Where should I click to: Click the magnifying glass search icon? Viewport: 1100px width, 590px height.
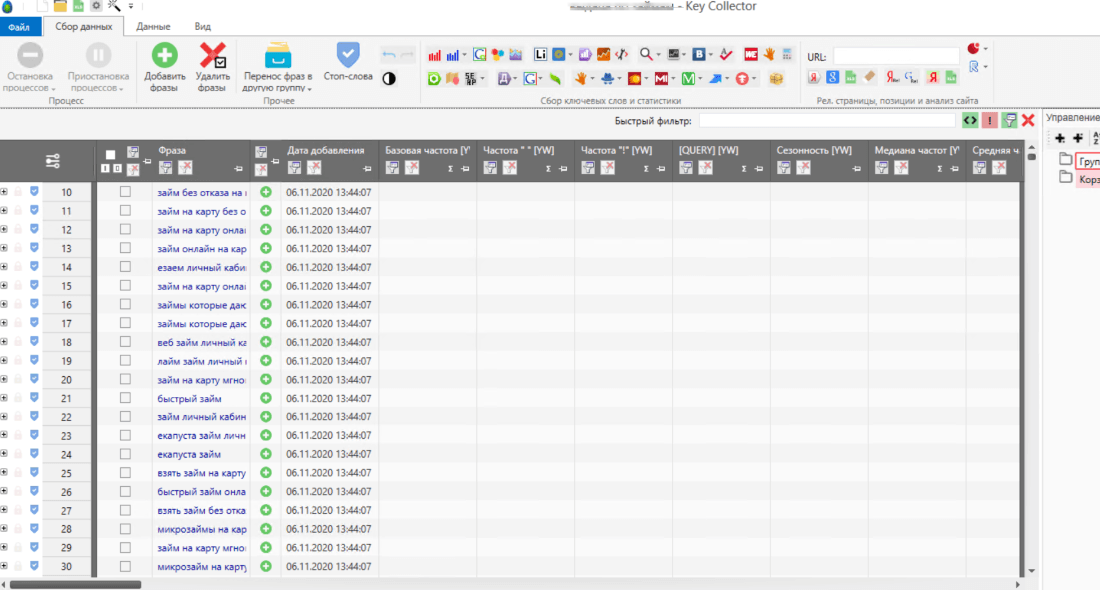(646, 54)
